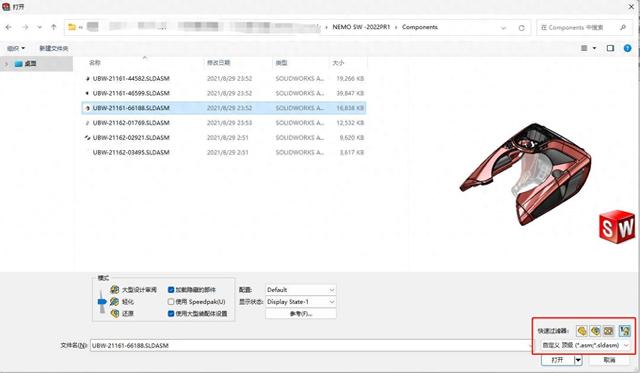Click the 新建文件夹 button
640x373 pixels.
(53, 48)
